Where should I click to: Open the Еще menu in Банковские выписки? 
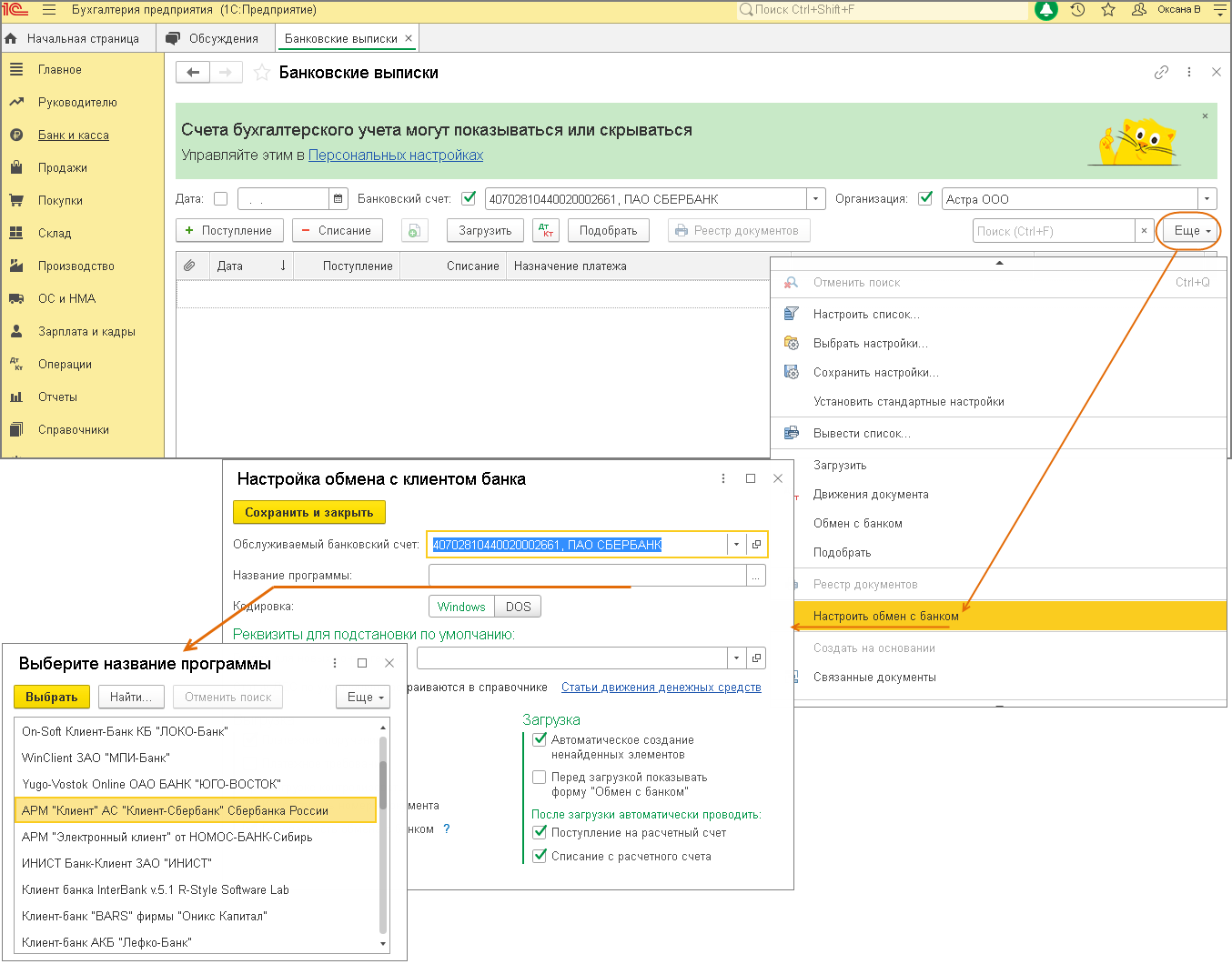point(1191,231)
